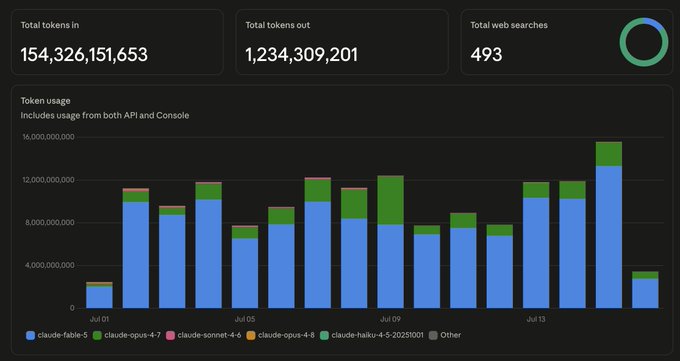Select the claude-opus-4-8 orange legend swatch
Screen dimensions: 680x361
[x=251, y=335]
